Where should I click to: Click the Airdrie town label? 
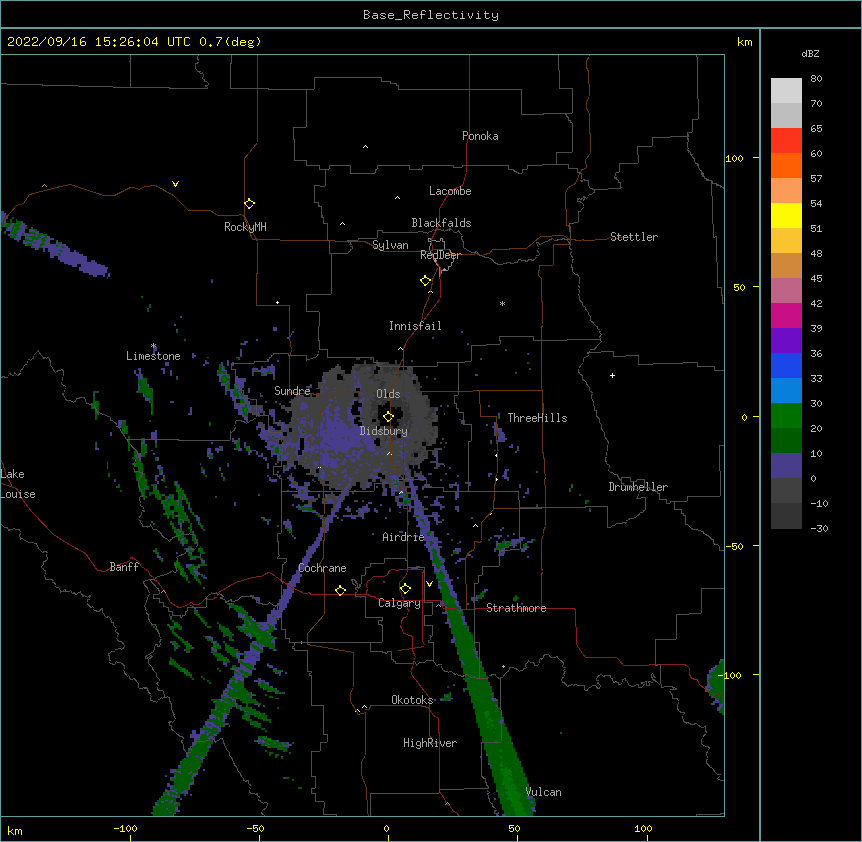pyautogui.click(x=403, y=537)
